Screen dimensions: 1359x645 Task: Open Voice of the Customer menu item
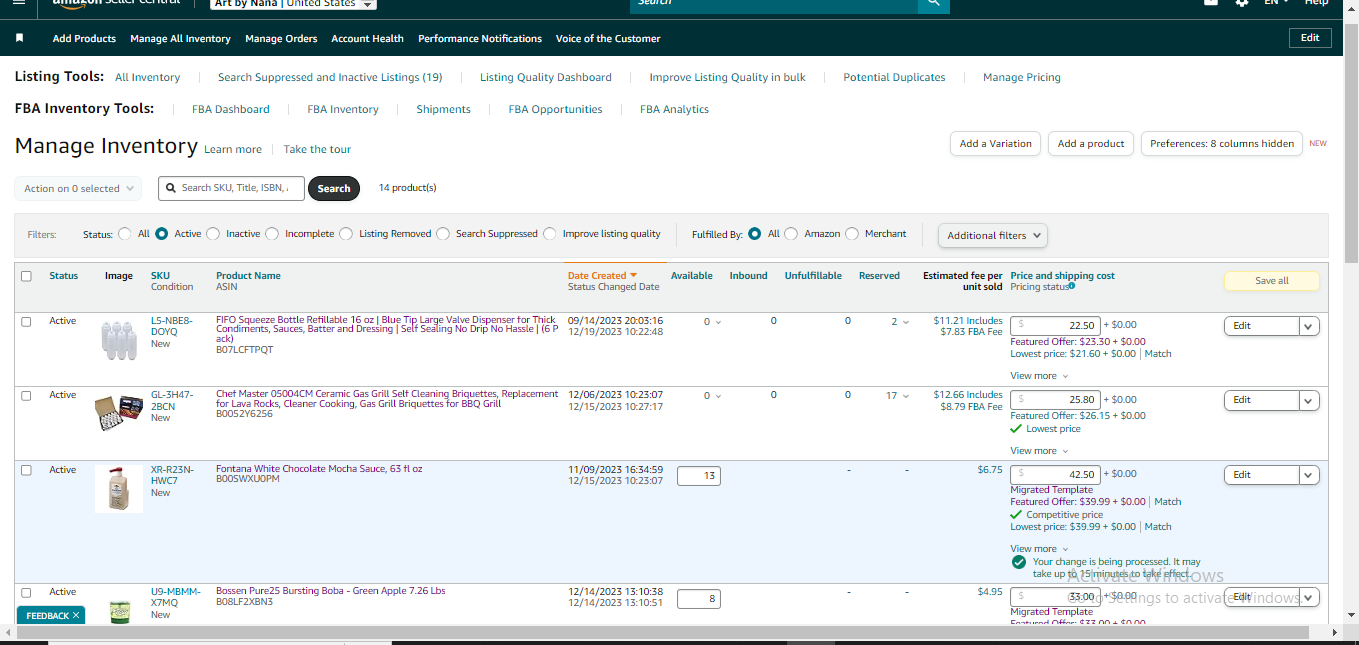click(608, 39)
